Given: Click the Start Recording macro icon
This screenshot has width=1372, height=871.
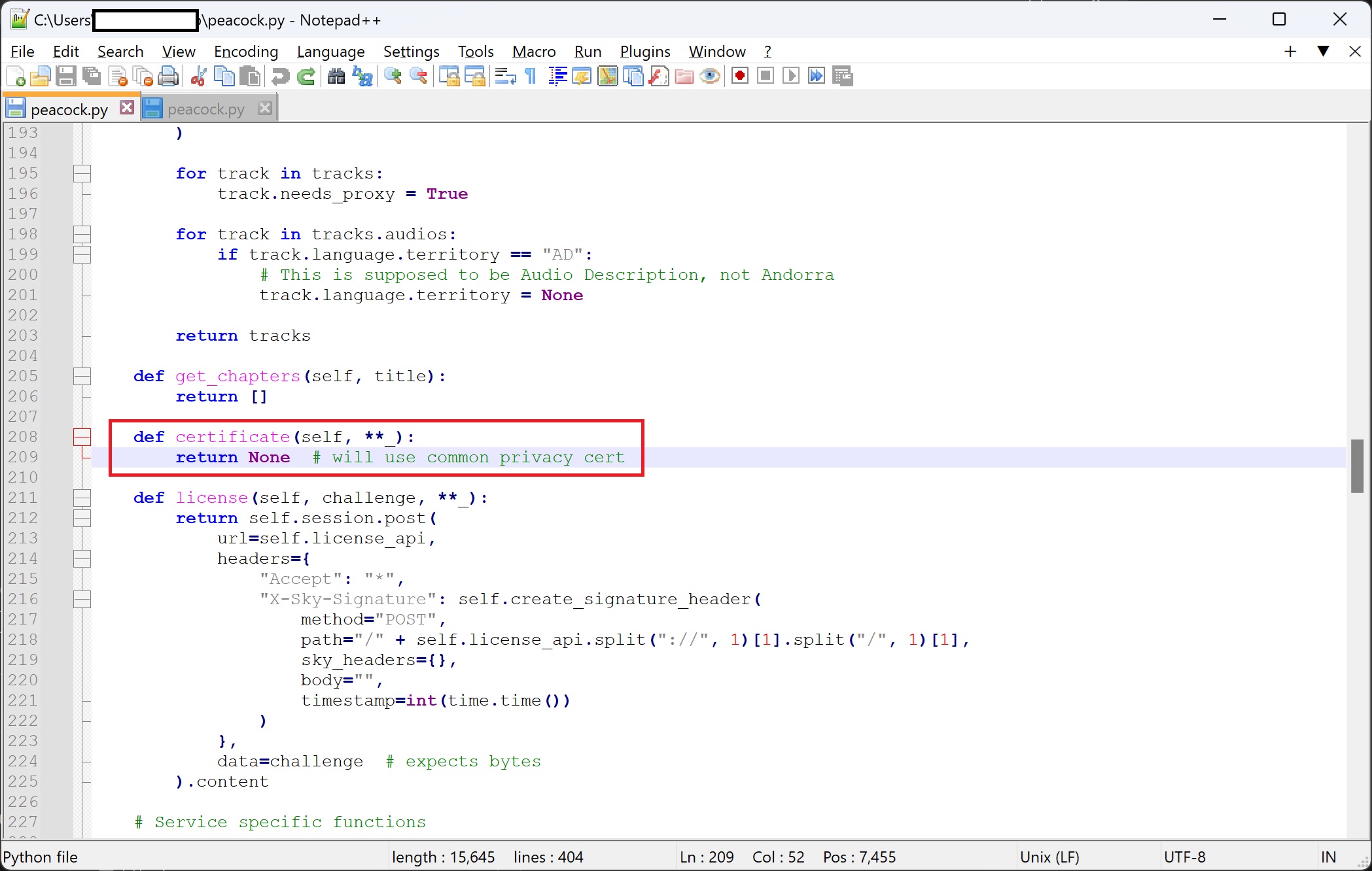Looking at the screenshot, I should click(x=740, y=77).
